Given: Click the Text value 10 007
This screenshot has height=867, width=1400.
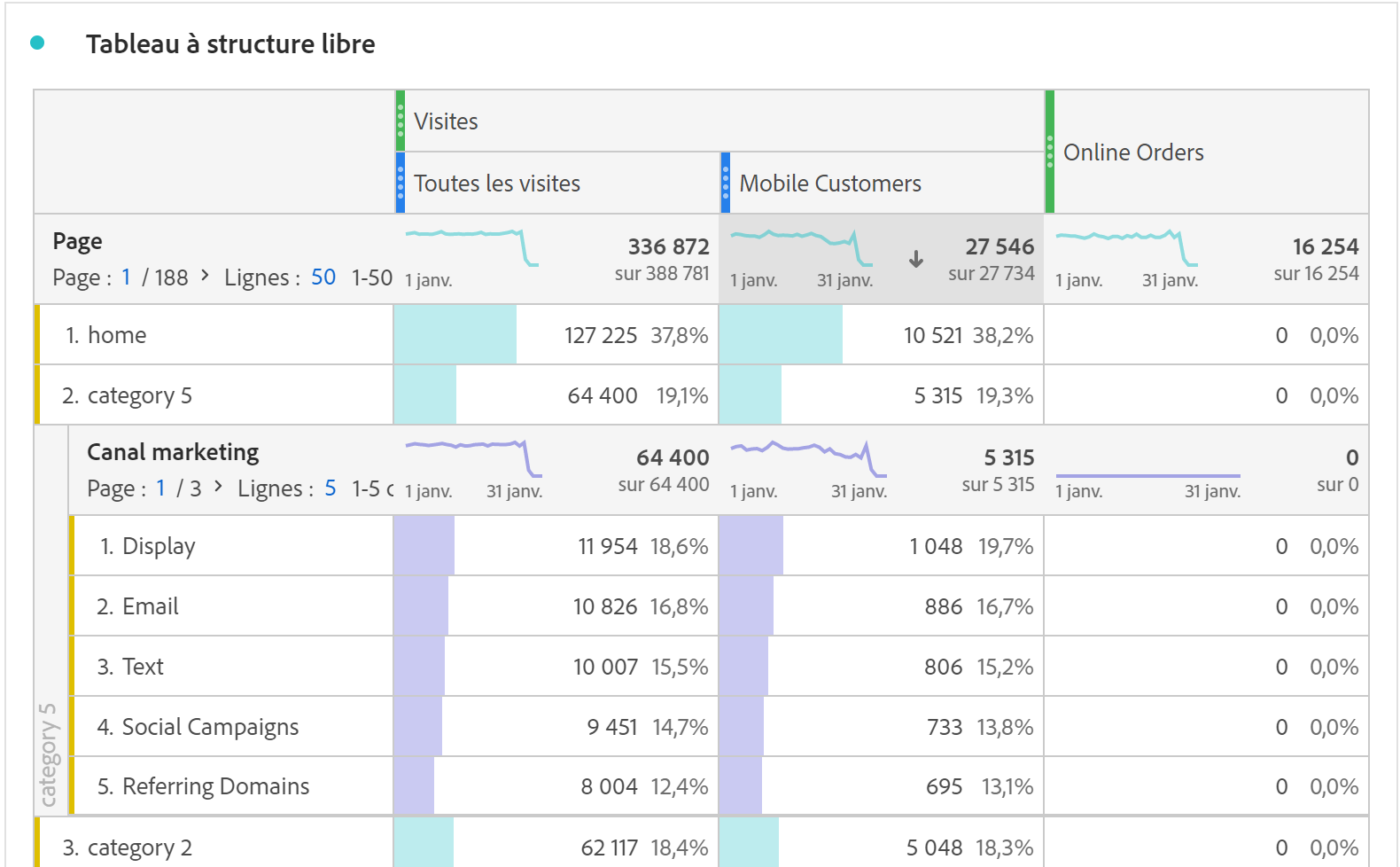Looking at the screenshot, I should pyautogui.click(x=605, y=667).
